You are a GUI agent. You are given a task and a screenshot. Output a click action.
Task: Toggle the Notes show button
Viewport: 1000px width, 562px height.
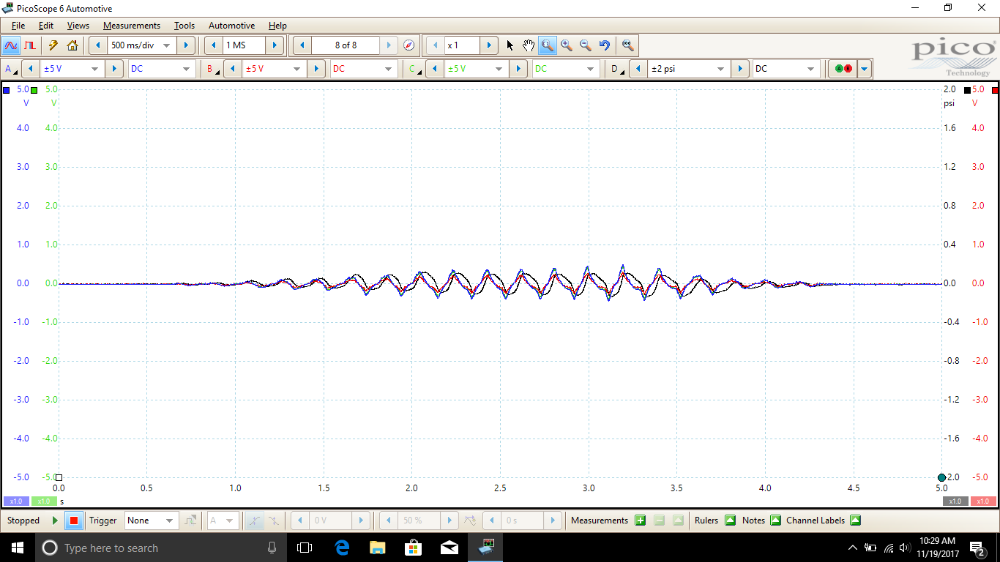tap(776, 520)
